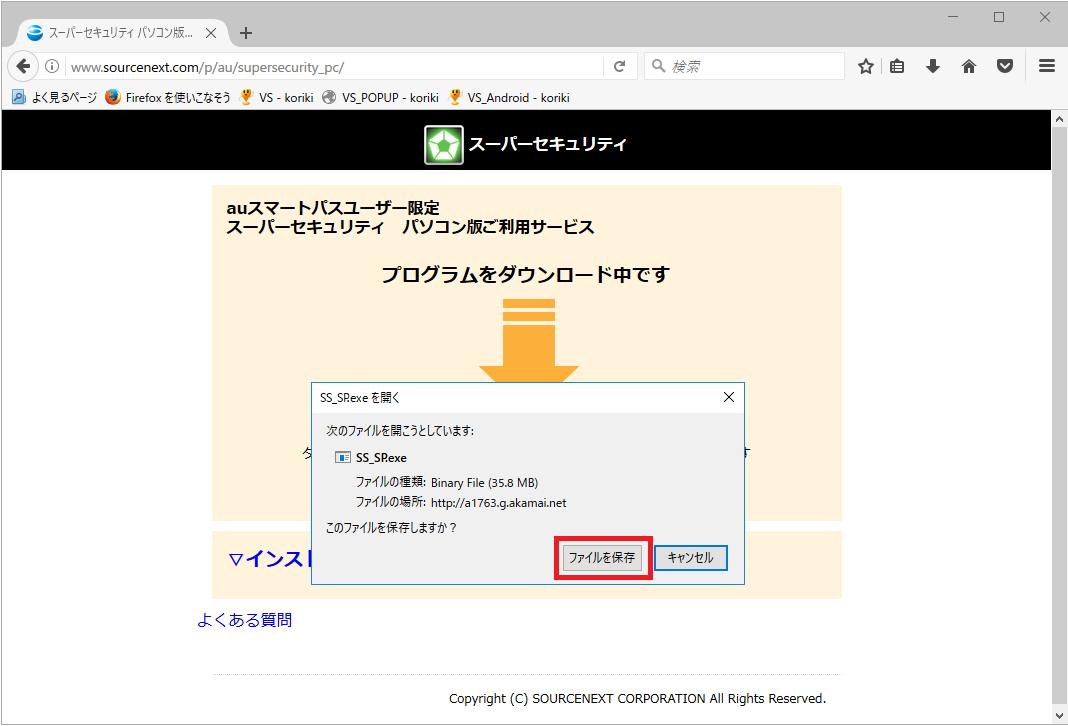Go back with the browser back arrow

[x=23, y=66]
